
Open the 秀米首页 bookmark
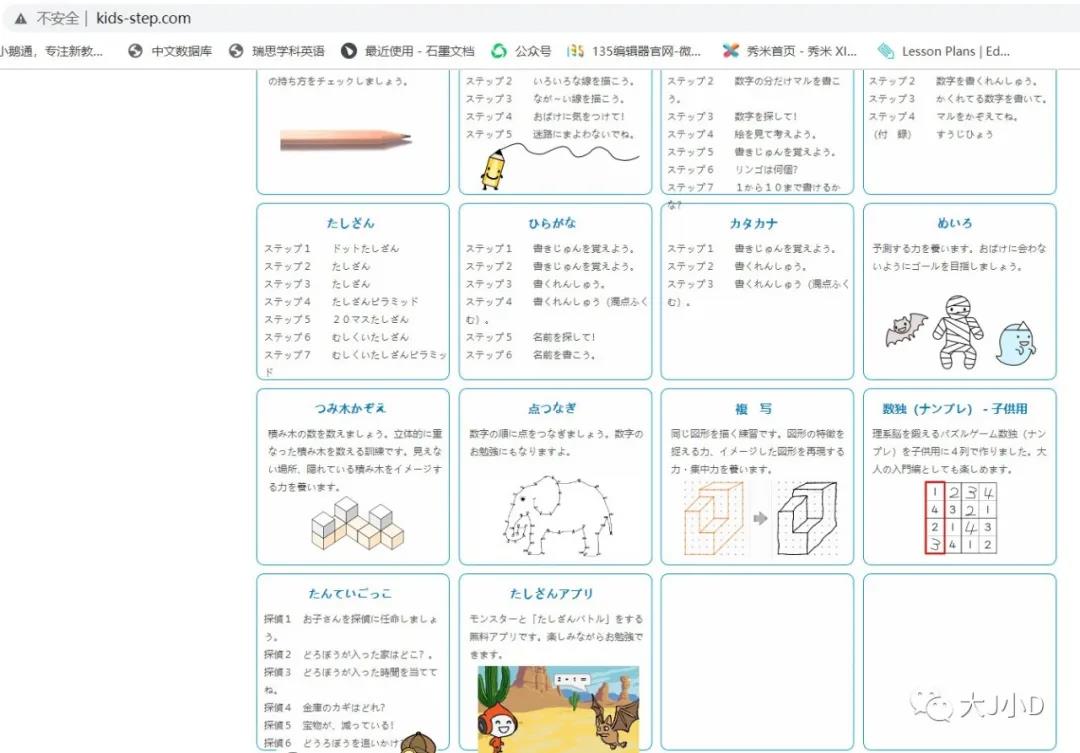pos(790,51)
